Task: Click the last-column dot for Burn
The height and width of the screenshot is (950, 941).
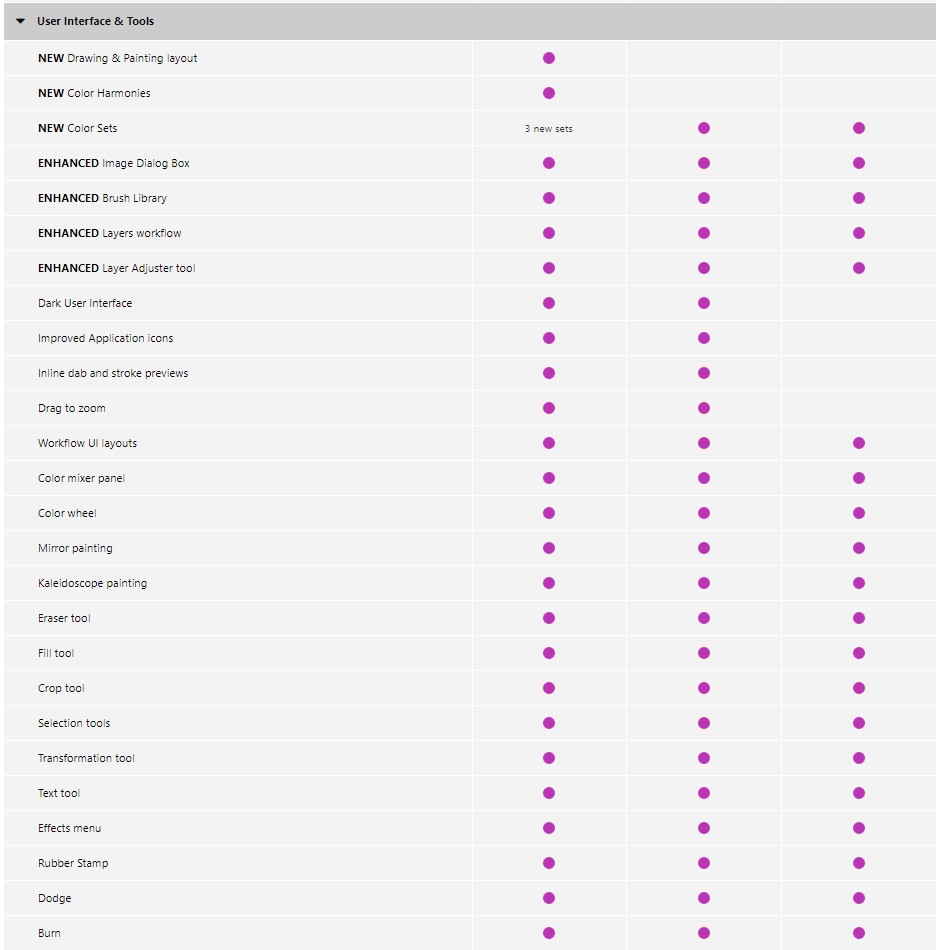Action: coord(859,933)
